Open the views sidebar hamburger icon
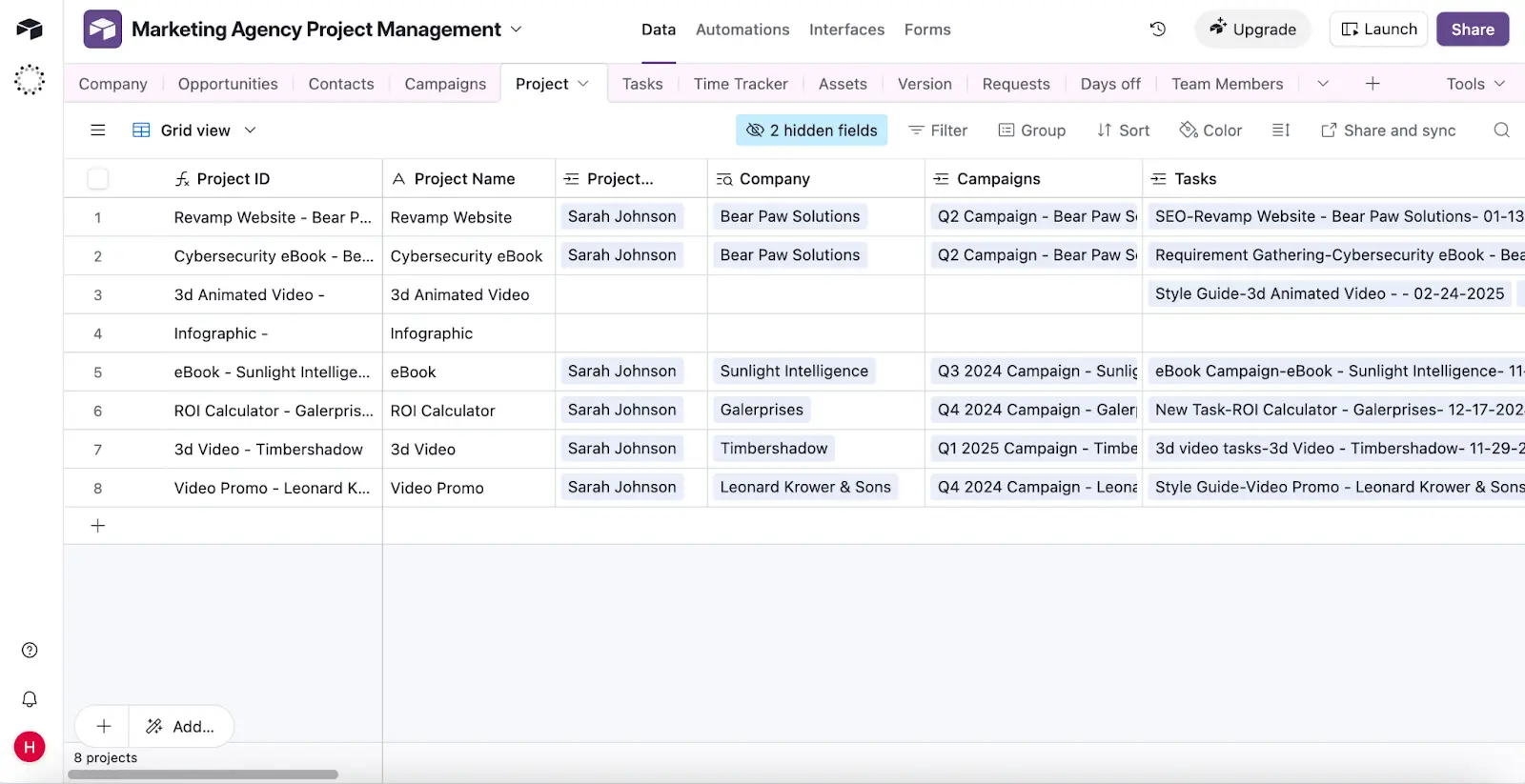 click(97, 131)
